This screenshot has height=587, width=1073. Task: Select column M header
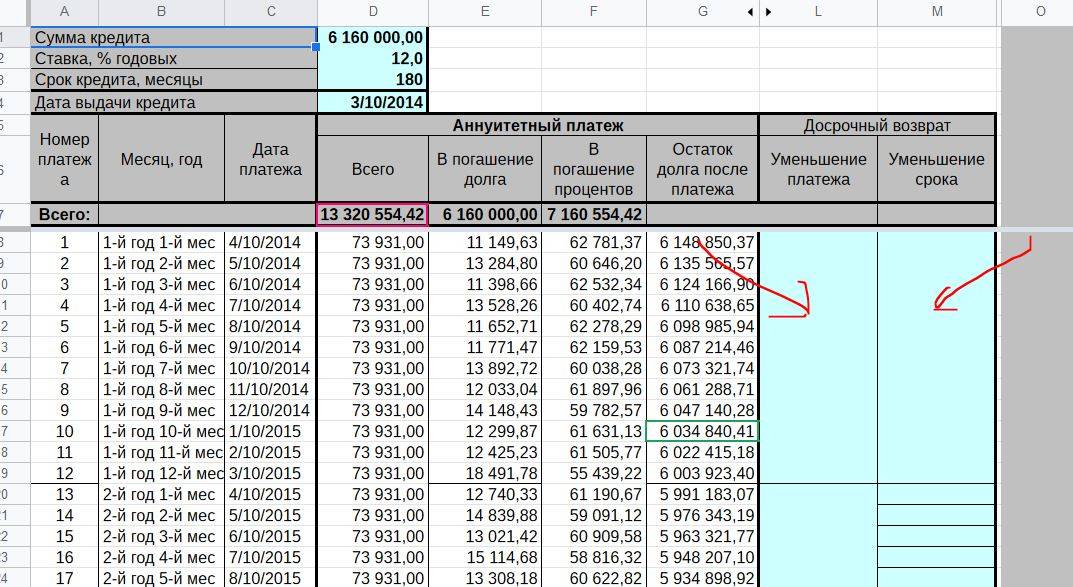(x=937, y=12)
